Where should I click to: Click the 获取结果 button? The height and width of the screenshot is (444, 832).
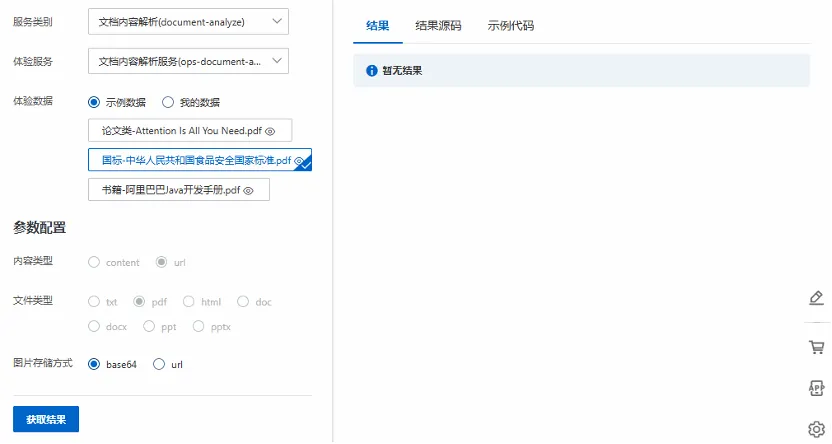[x=46, y=420]
